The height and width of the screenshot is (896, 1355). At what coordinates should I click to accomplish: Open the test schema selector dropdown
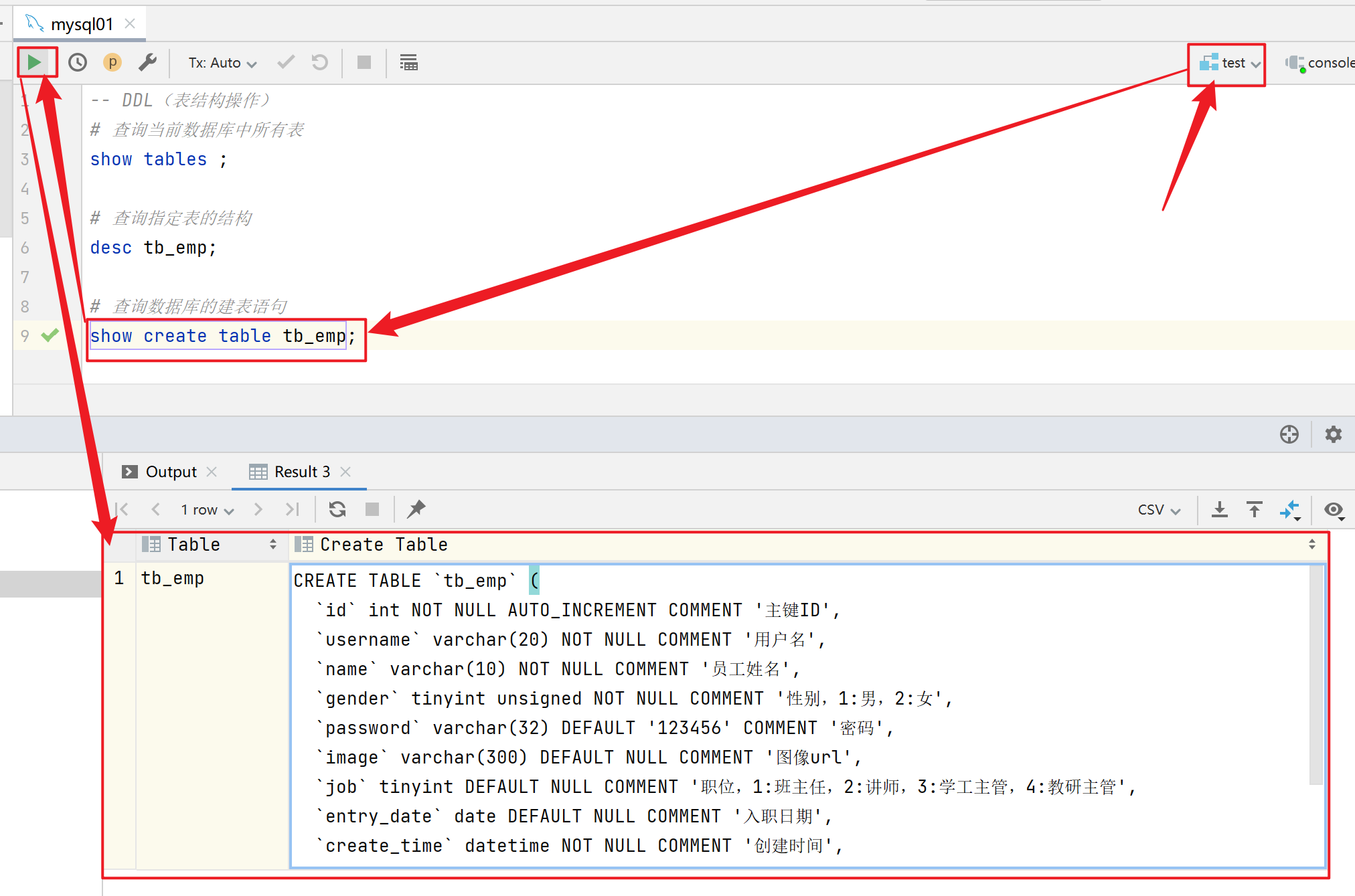[x=1230, y=63]
